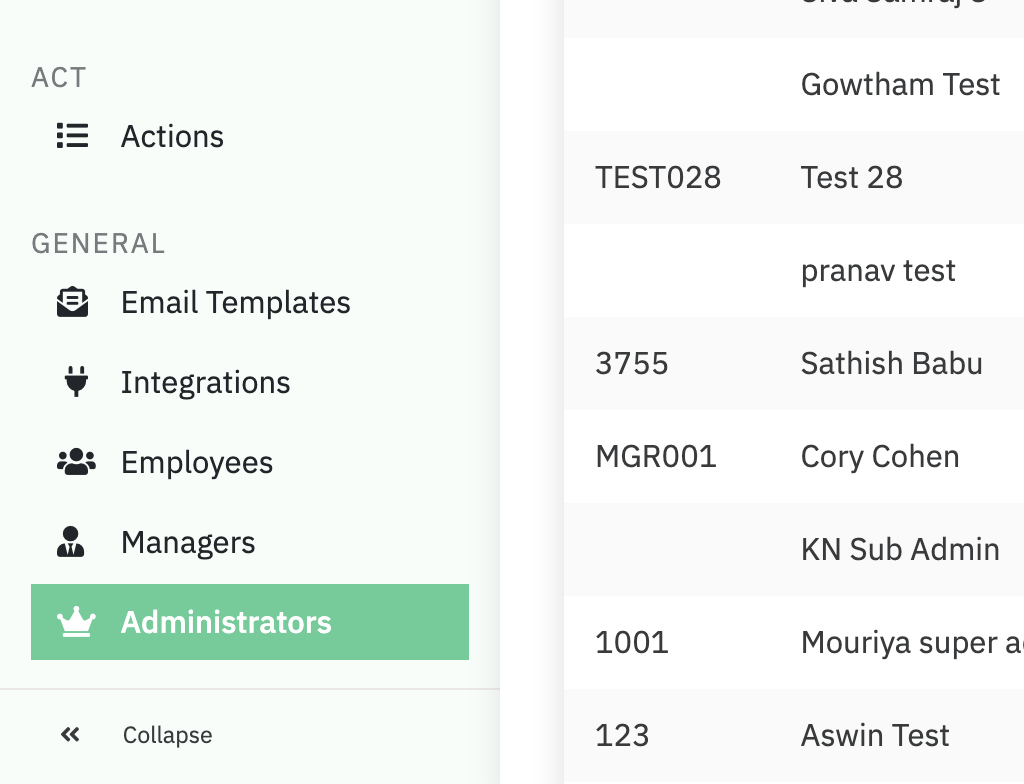Select the KN Sub Admin row
The image size is (1024, 784).
coord(900,549)
